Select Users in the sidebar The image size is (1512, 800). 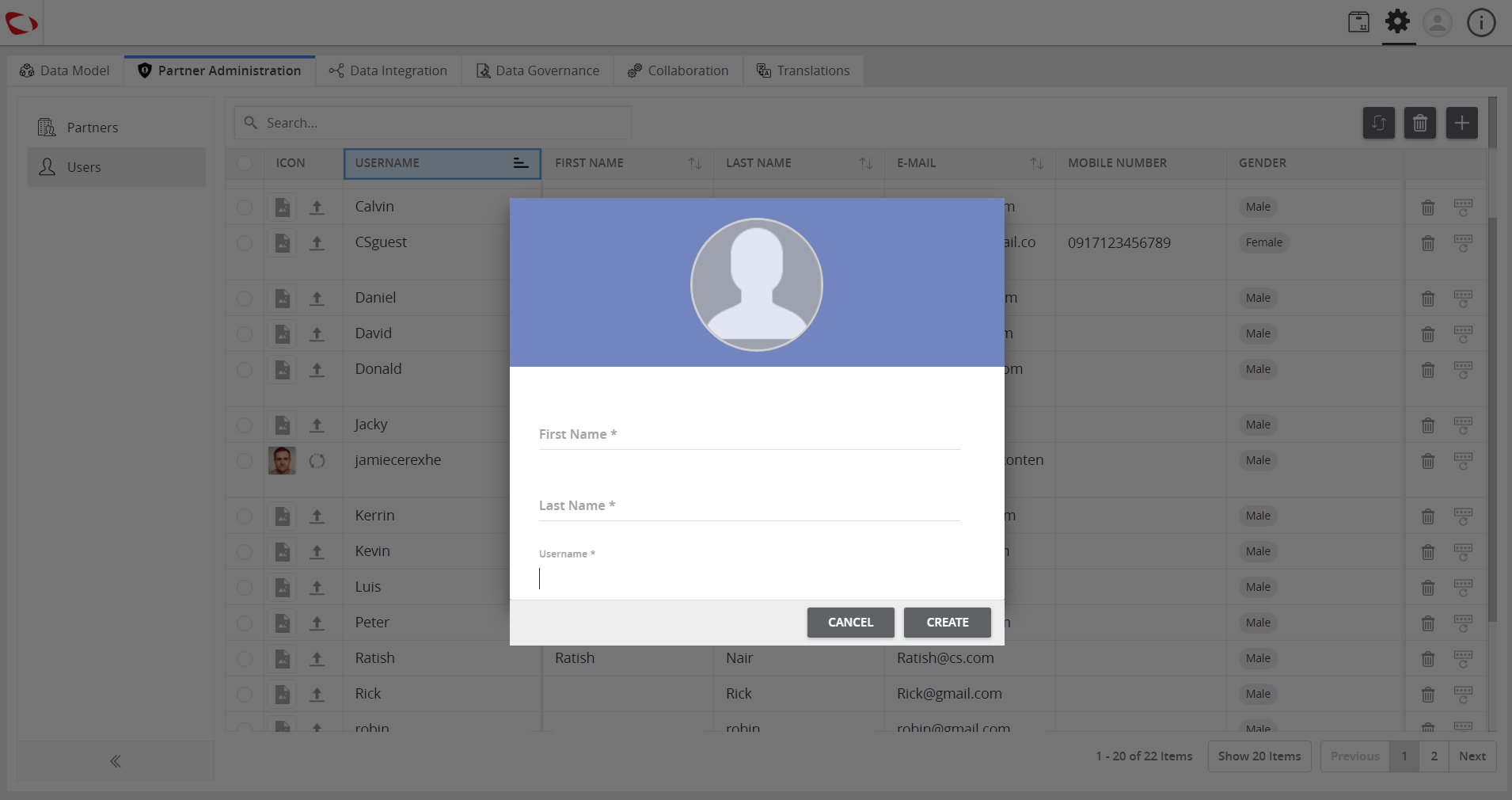pyautogui.click(x=117, y=167)
